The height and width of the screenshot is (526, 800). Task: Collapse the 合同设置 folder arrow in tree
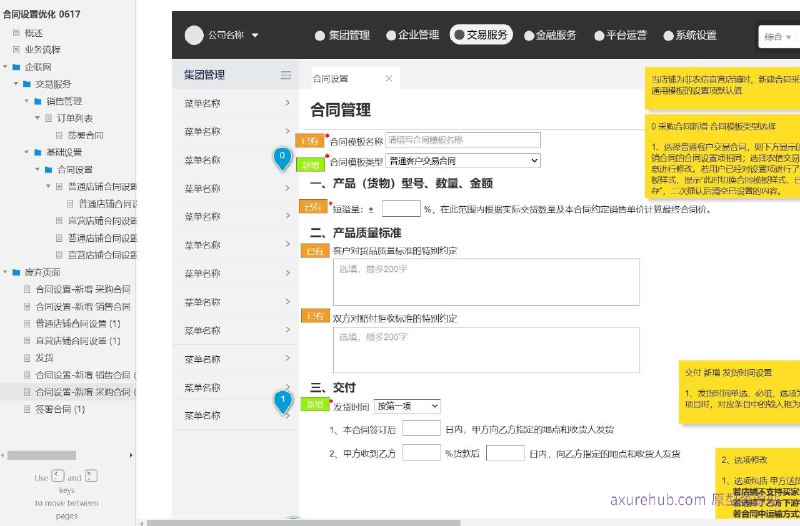[38, 169]
